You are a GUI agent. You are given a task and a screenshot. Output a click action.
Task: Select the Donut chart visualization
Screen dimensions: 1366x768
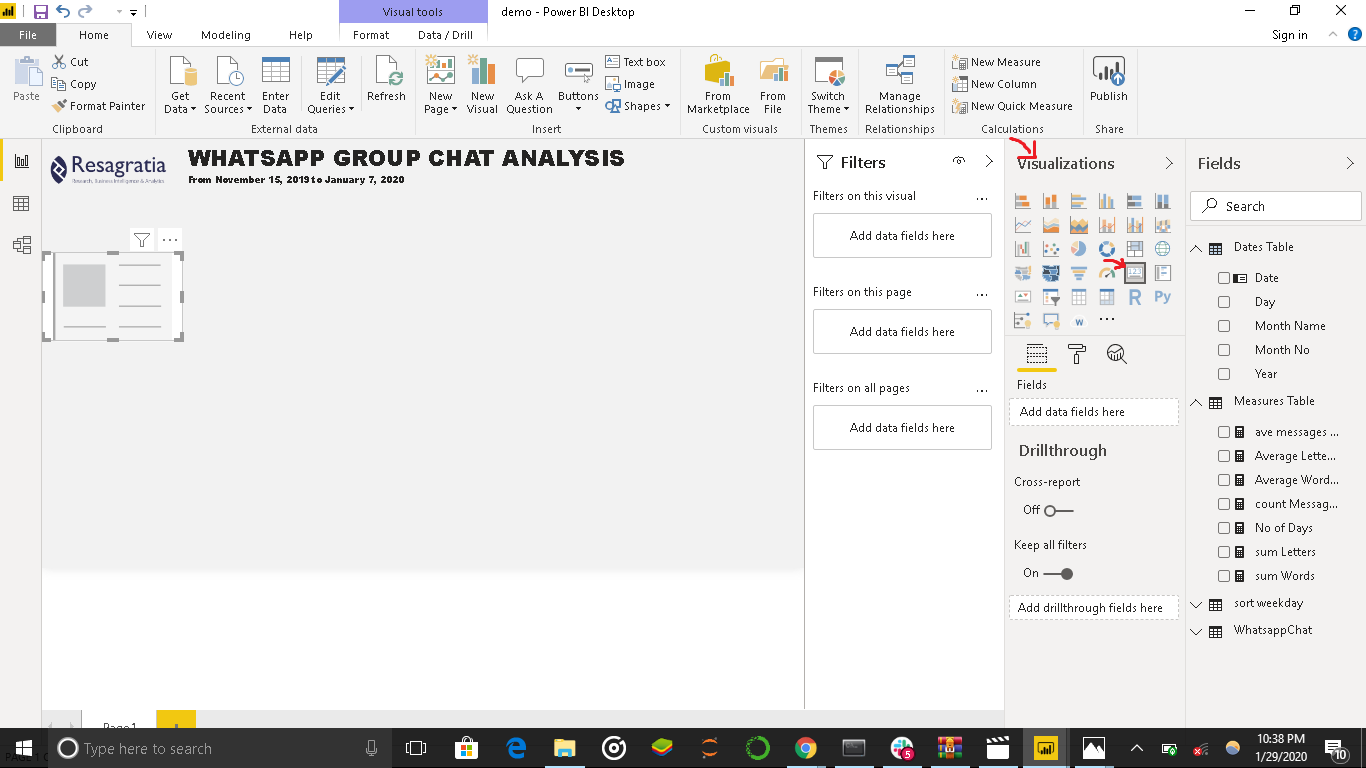[1107, 249]
